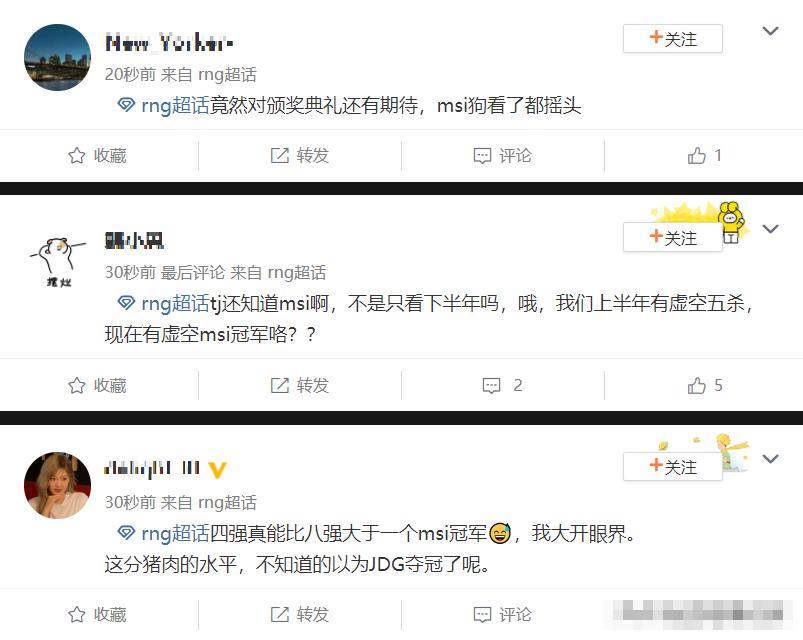Favorite the third post with 收藏 star
The image size is (803, 640).
coord(77,614)
